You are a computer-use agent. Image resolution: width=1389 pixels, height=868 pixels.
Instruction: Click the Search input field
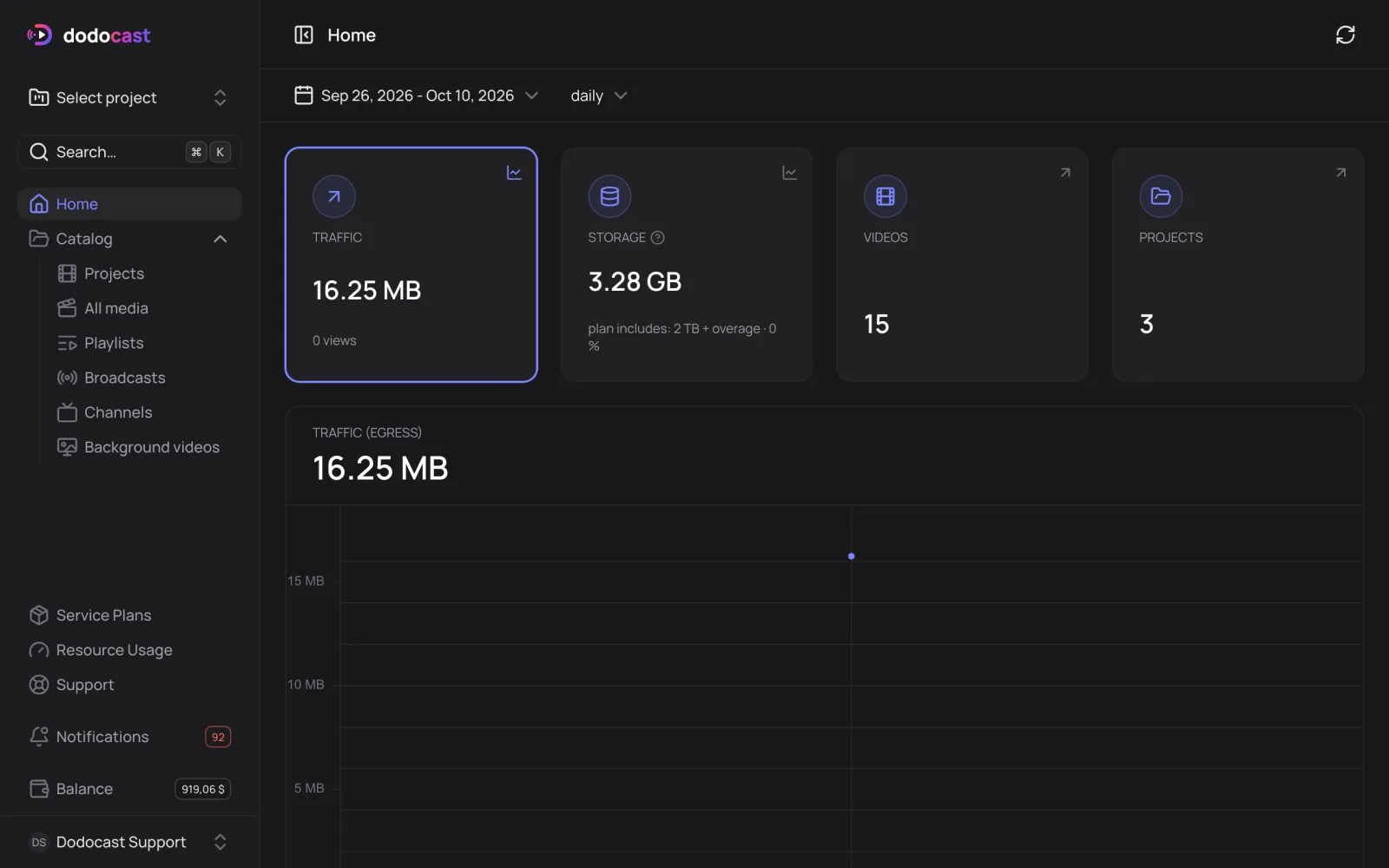(129, 152)
